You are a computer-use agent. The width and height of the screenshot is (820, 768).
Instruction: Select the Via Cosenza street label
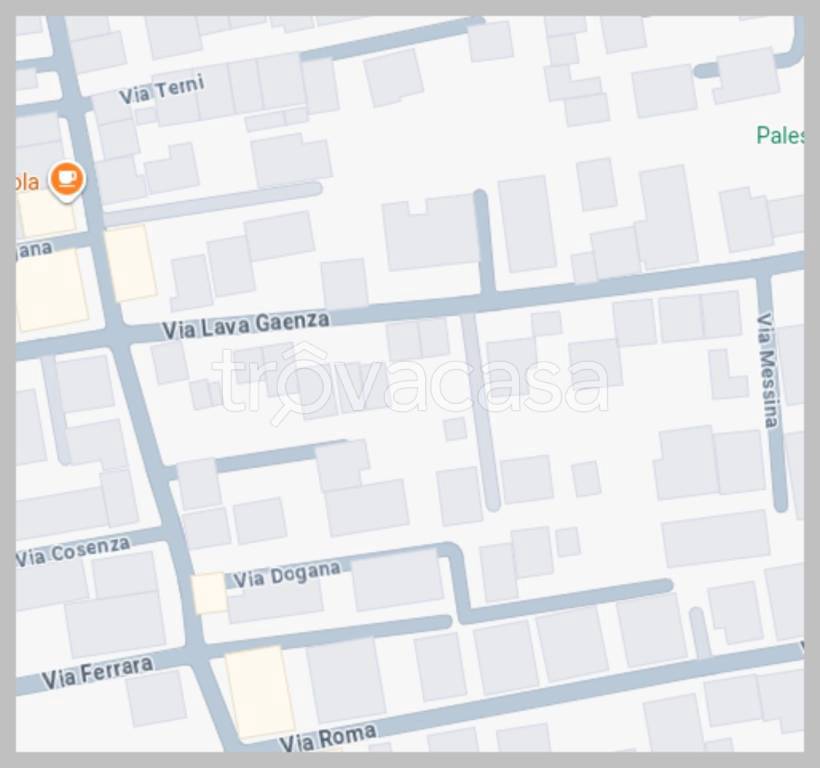point(73,552)
